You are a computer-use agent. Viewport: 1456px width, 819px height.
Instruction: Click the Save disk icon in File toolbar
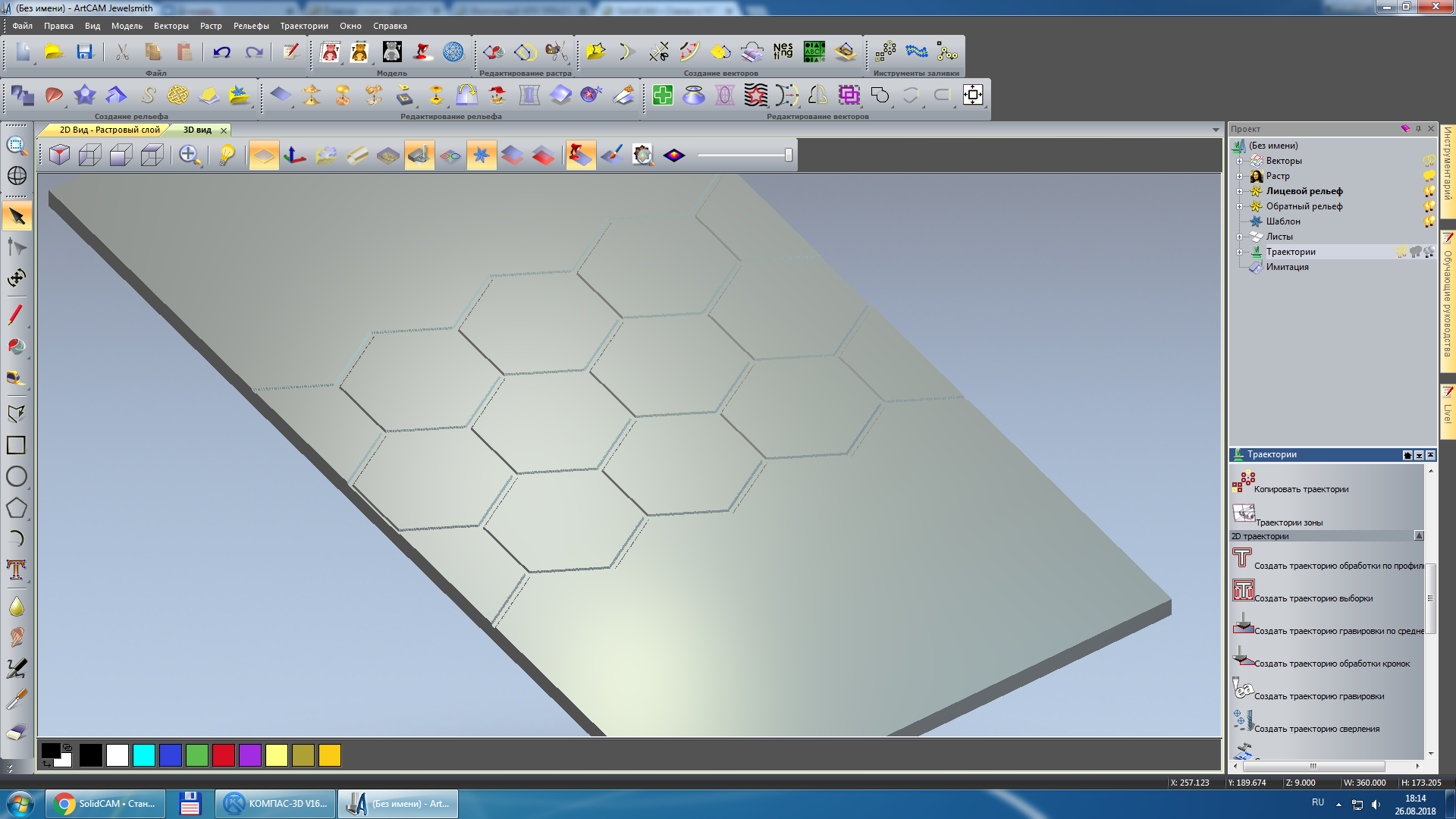click(84, 52)
